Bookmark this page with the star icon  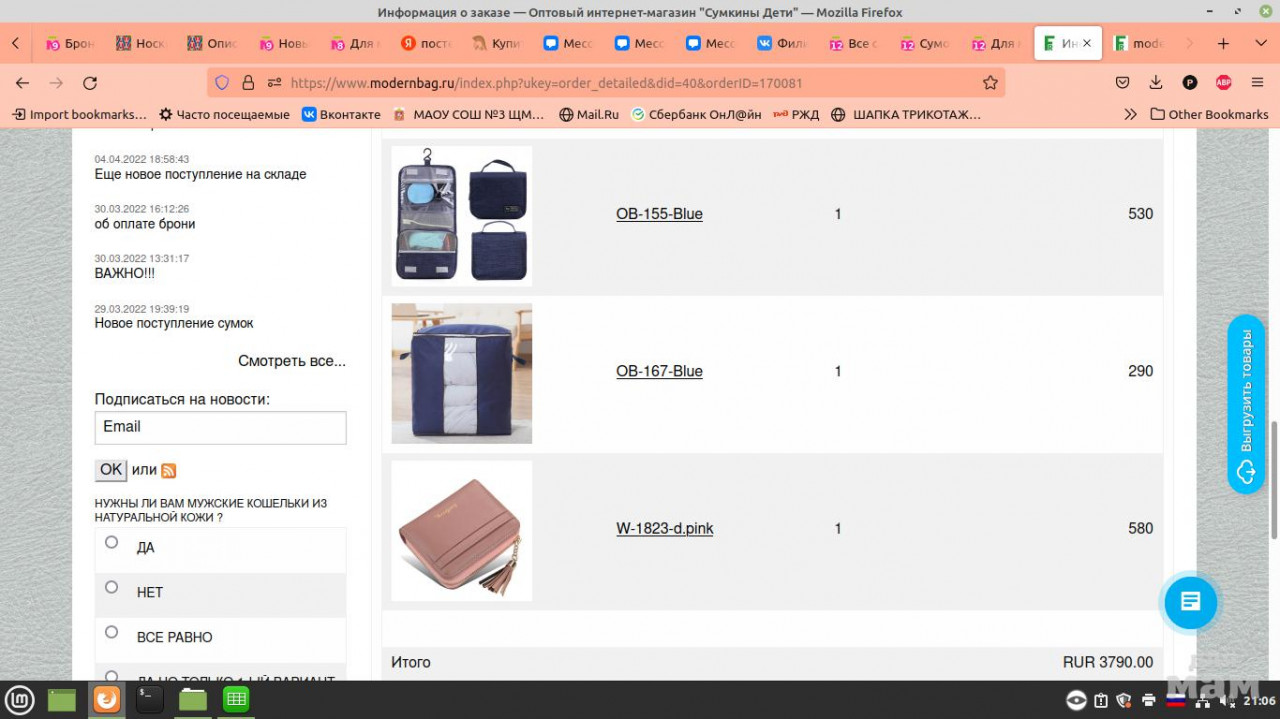[990, 83]
